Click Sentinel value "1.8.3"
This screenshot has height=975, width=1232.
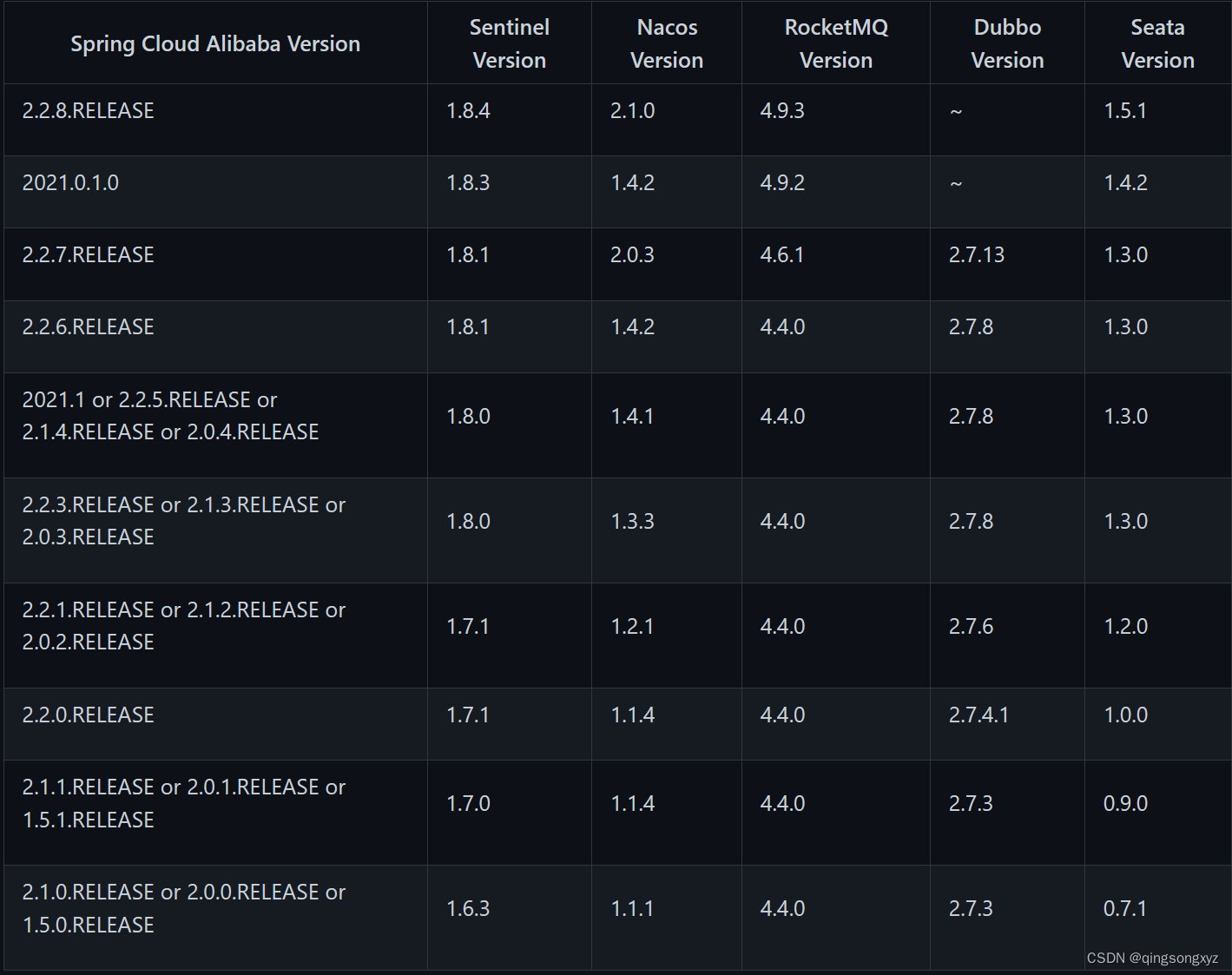468,183
